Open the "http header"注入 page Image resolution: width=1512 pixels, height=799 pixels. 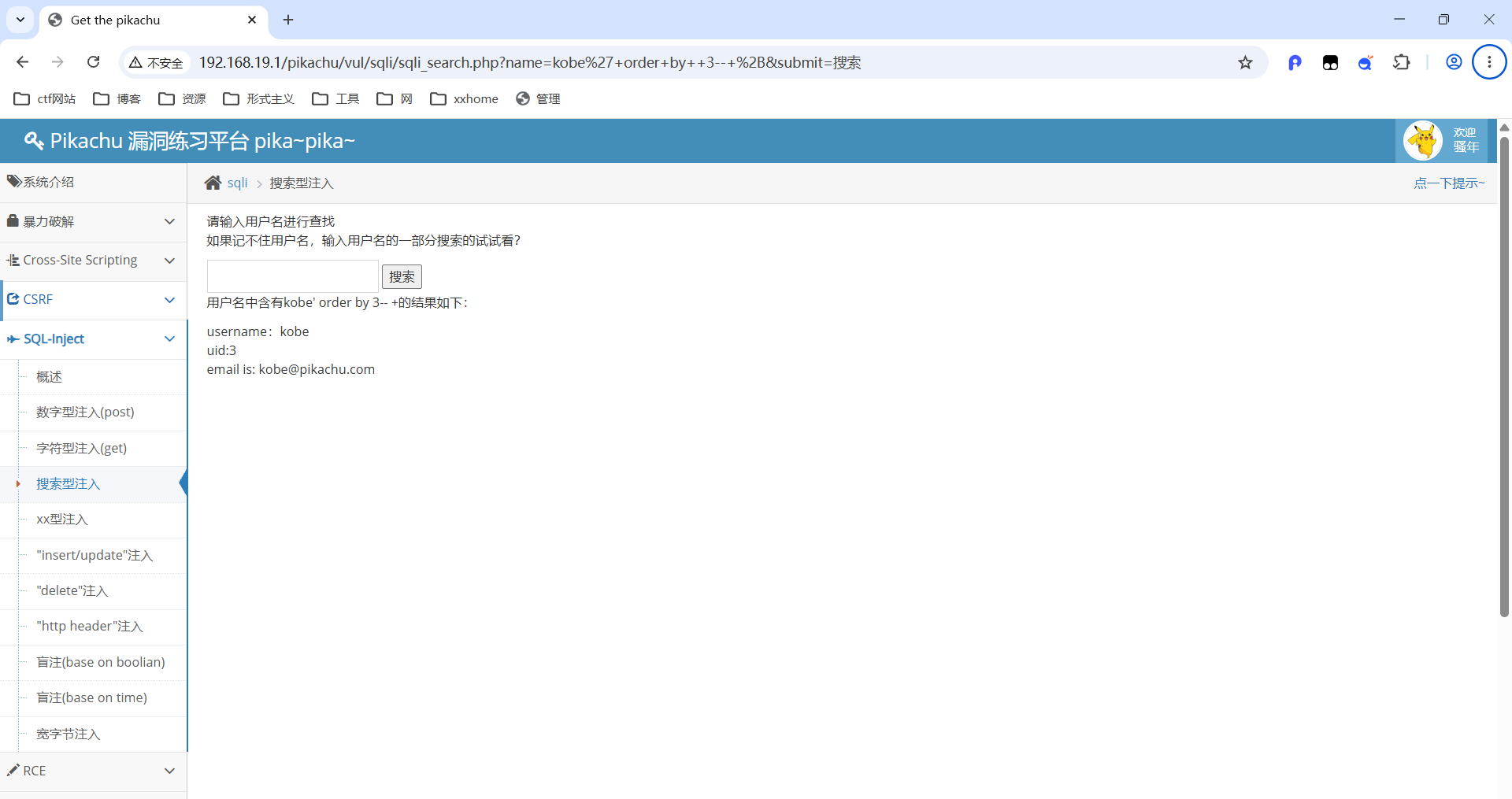[89, 627]
